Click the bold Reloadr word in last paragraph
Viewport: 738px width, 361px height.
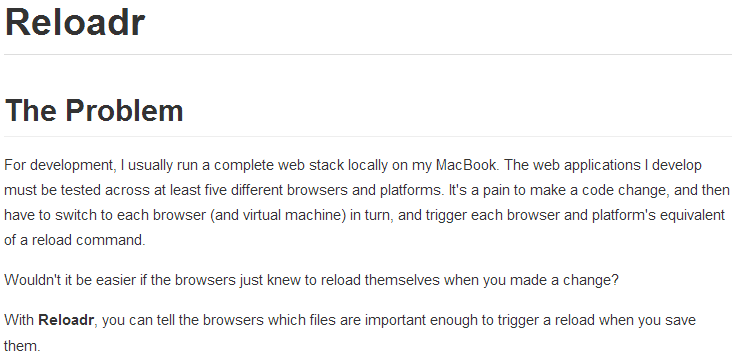pos(66,320)
